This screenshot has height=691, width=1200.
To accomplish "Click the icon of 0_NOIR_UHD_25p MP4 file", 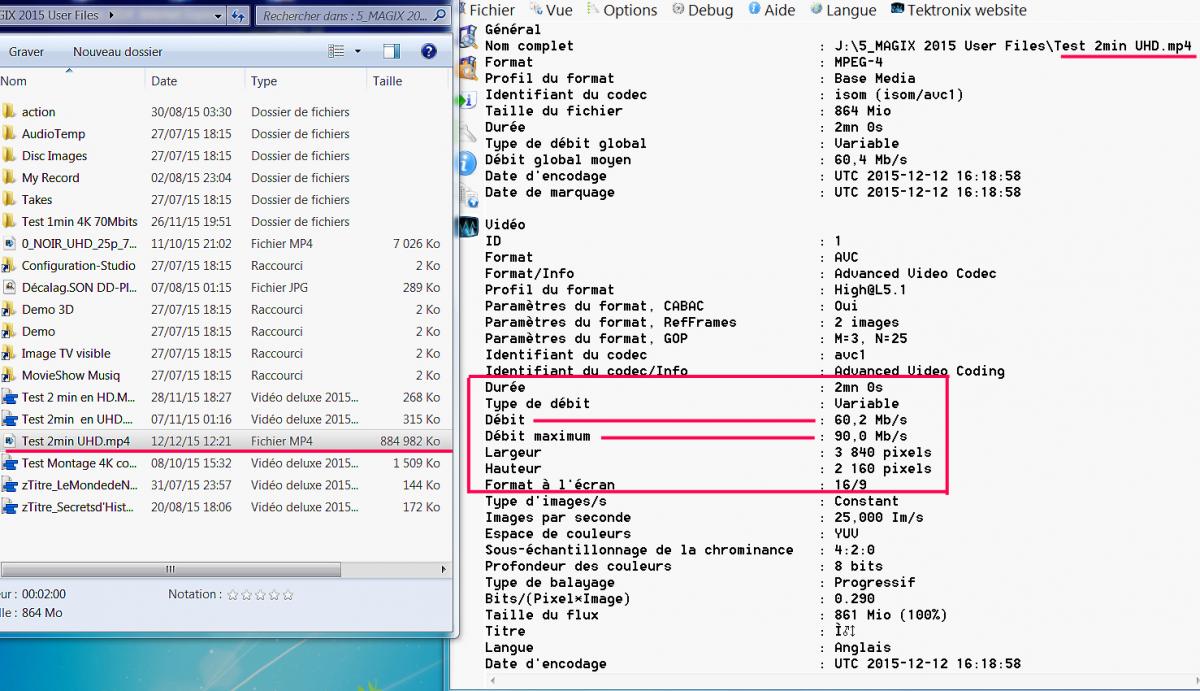I will coord(9,244).
